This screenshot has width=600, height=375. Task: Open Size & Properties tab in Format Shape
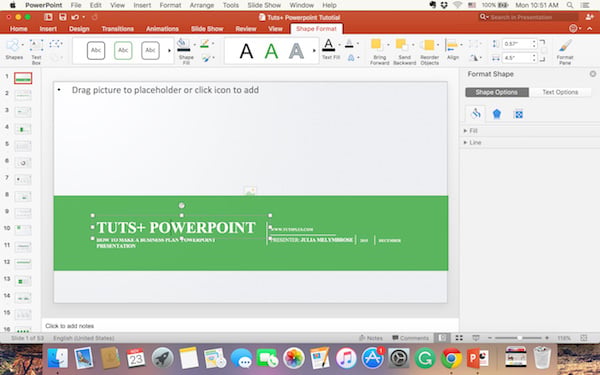518,114
